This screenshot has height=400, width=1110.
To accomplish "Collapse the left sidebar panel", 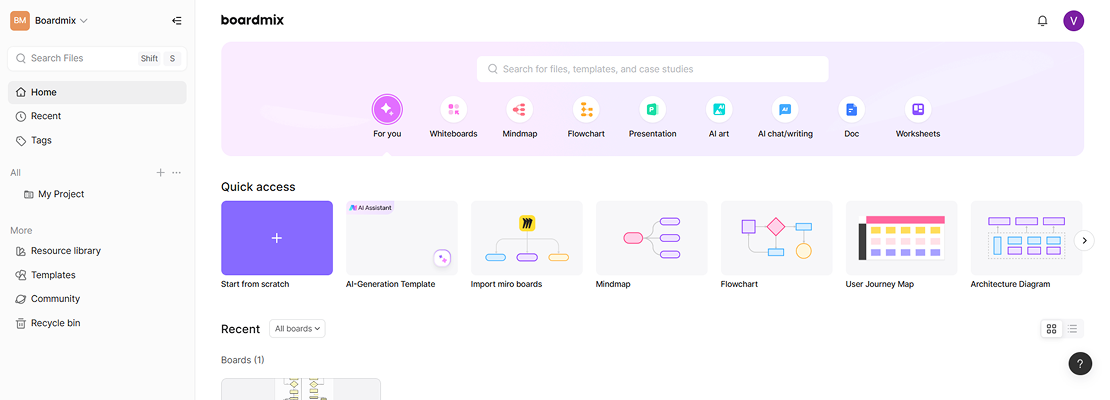I will pos(177,20).
